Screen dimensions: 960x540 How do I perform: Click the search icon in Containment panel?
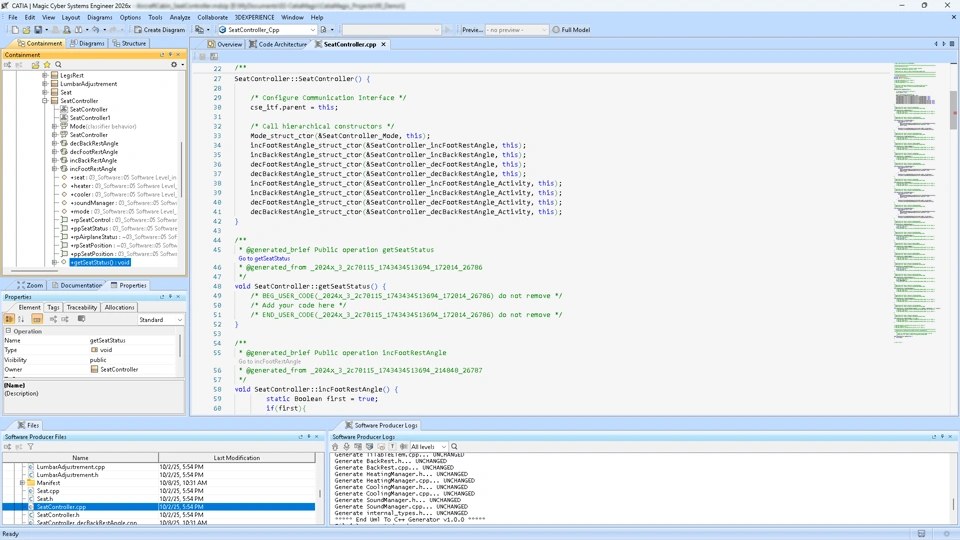(58, 65)
